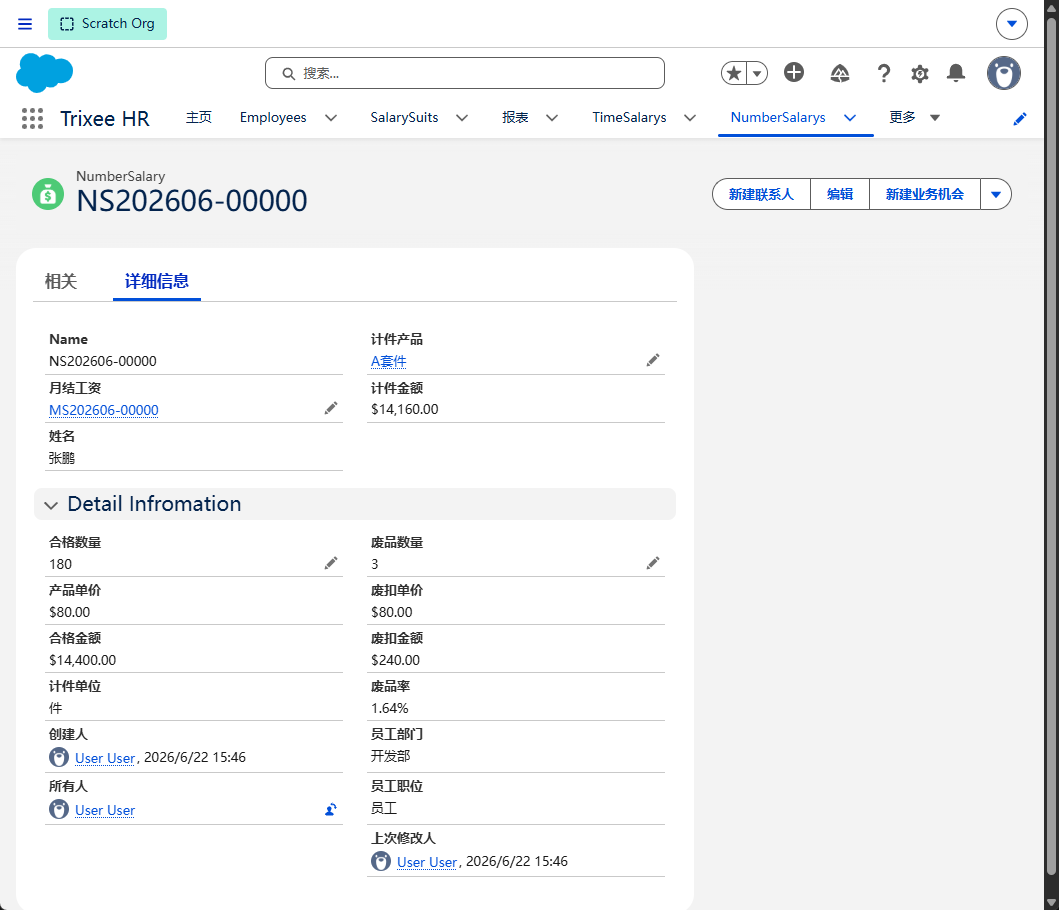This screenshot has height=910, width=1059.
Task: Click the avatar icon in 上次修改人 row
Action: point(381,861)
